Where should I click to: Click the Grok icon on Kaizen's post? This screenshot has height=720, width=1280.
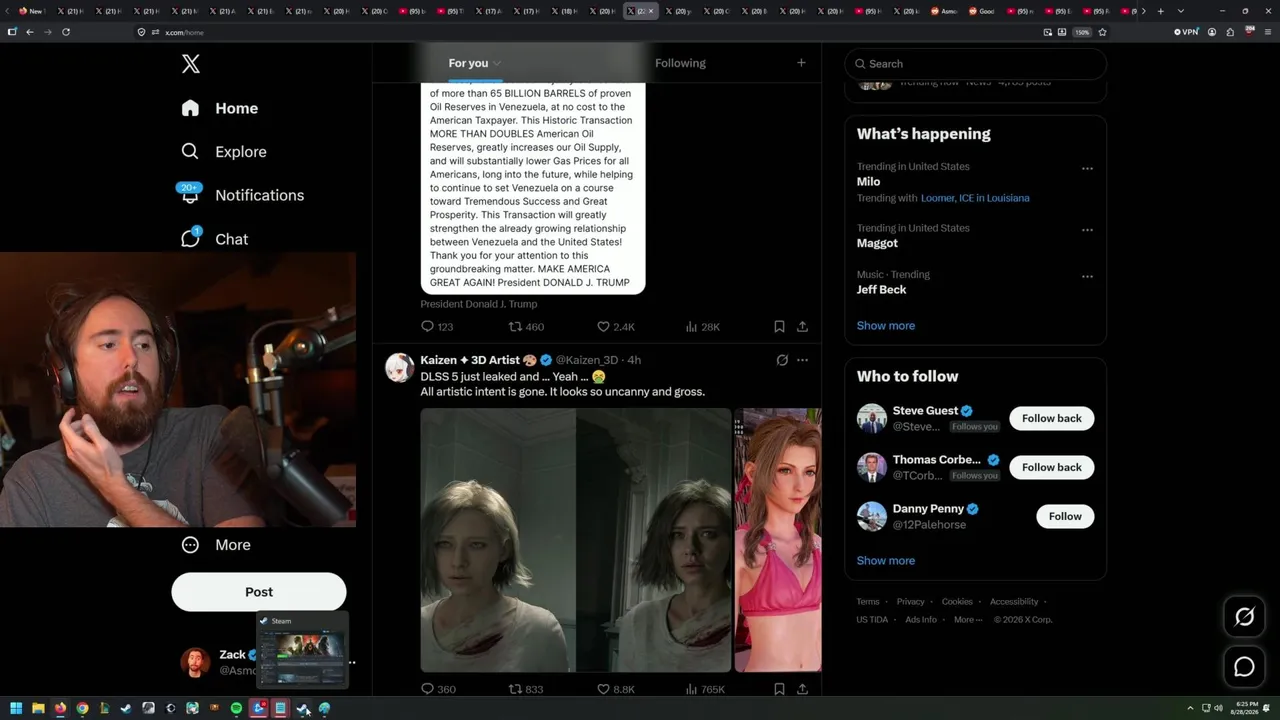[782, 360]
